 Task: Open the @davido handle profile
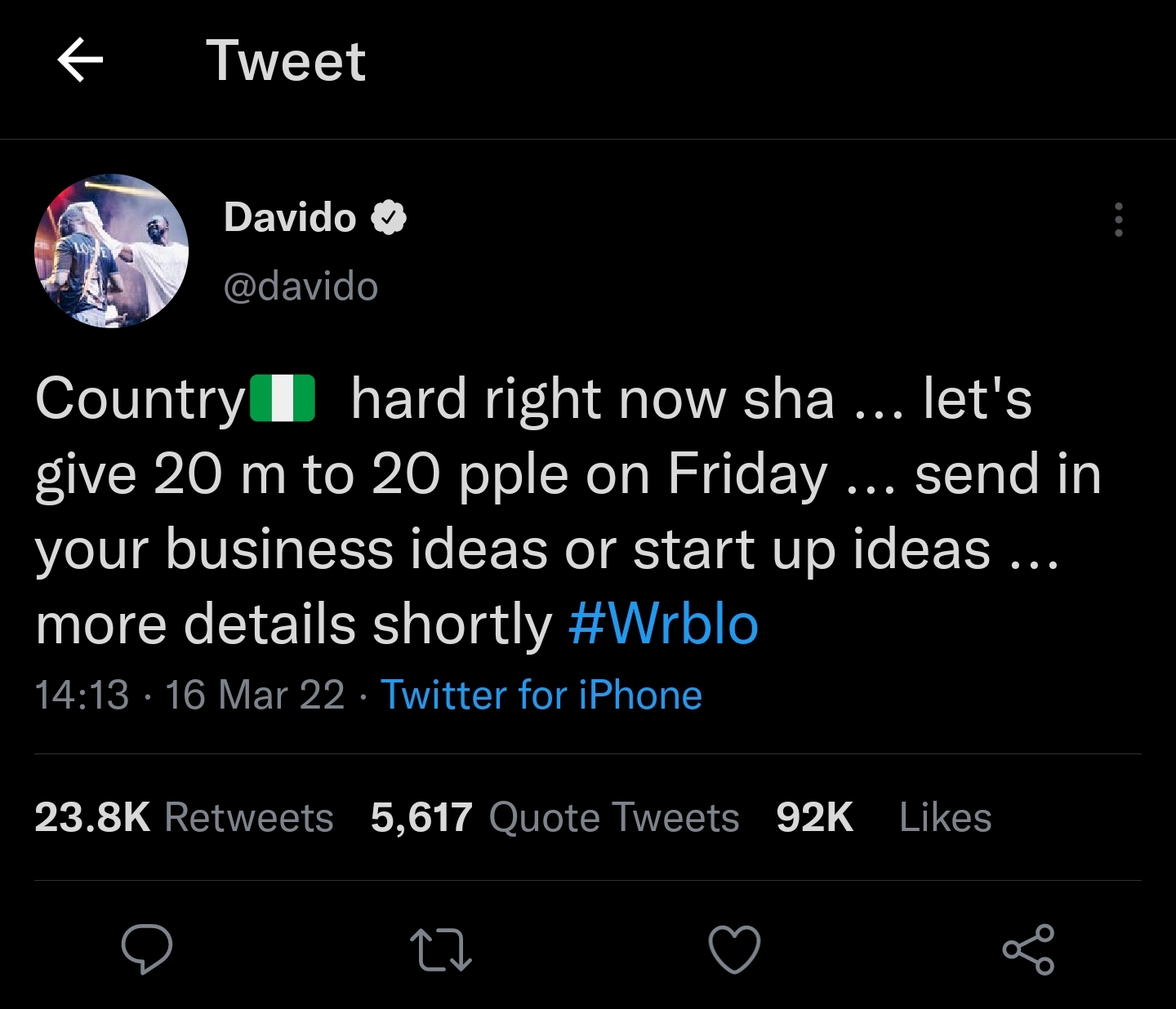(301, 287)
